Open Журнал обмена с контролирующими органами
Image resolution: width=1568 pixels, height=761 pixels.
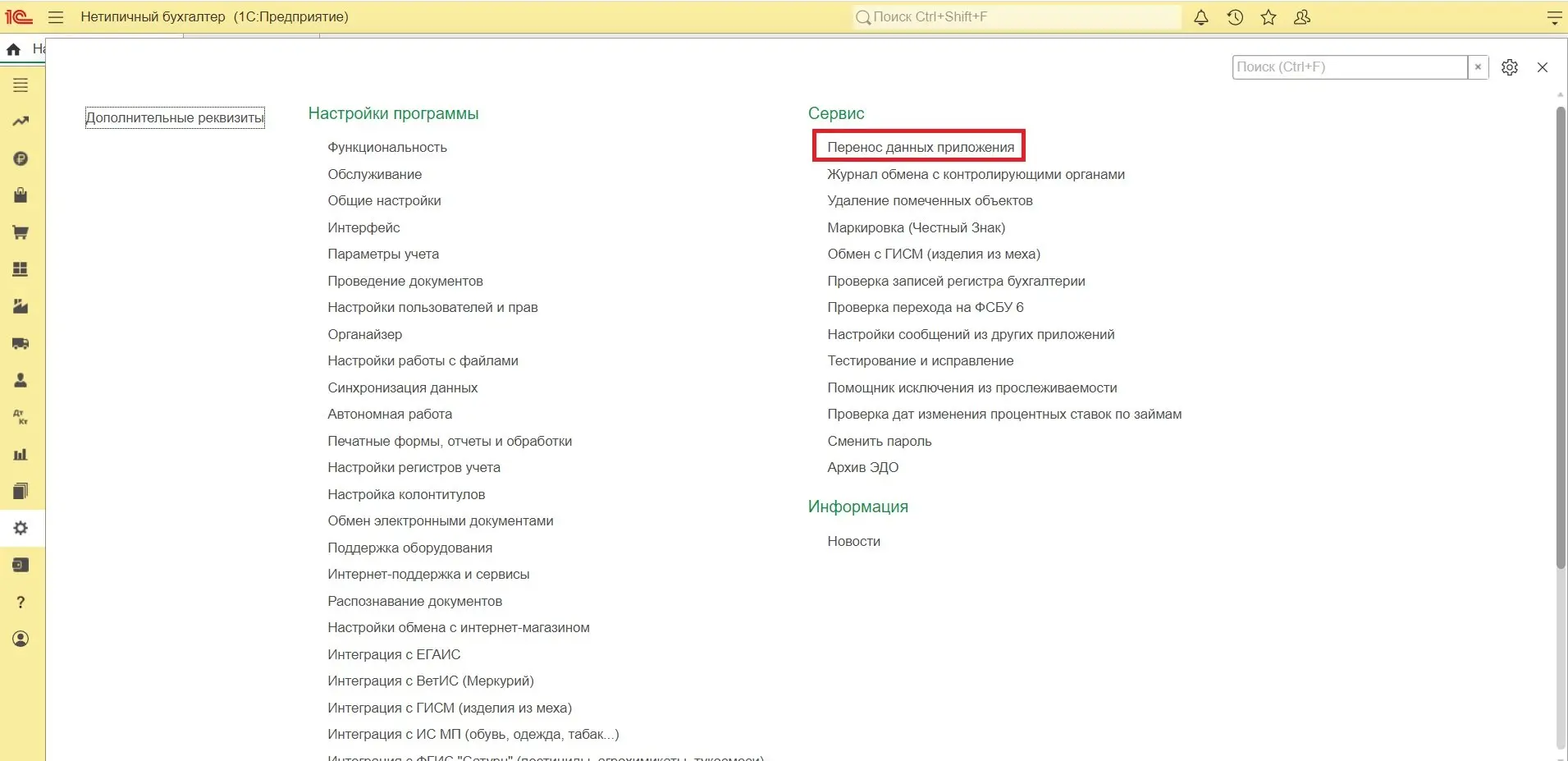pyautogui.click(x=976, y=174)
